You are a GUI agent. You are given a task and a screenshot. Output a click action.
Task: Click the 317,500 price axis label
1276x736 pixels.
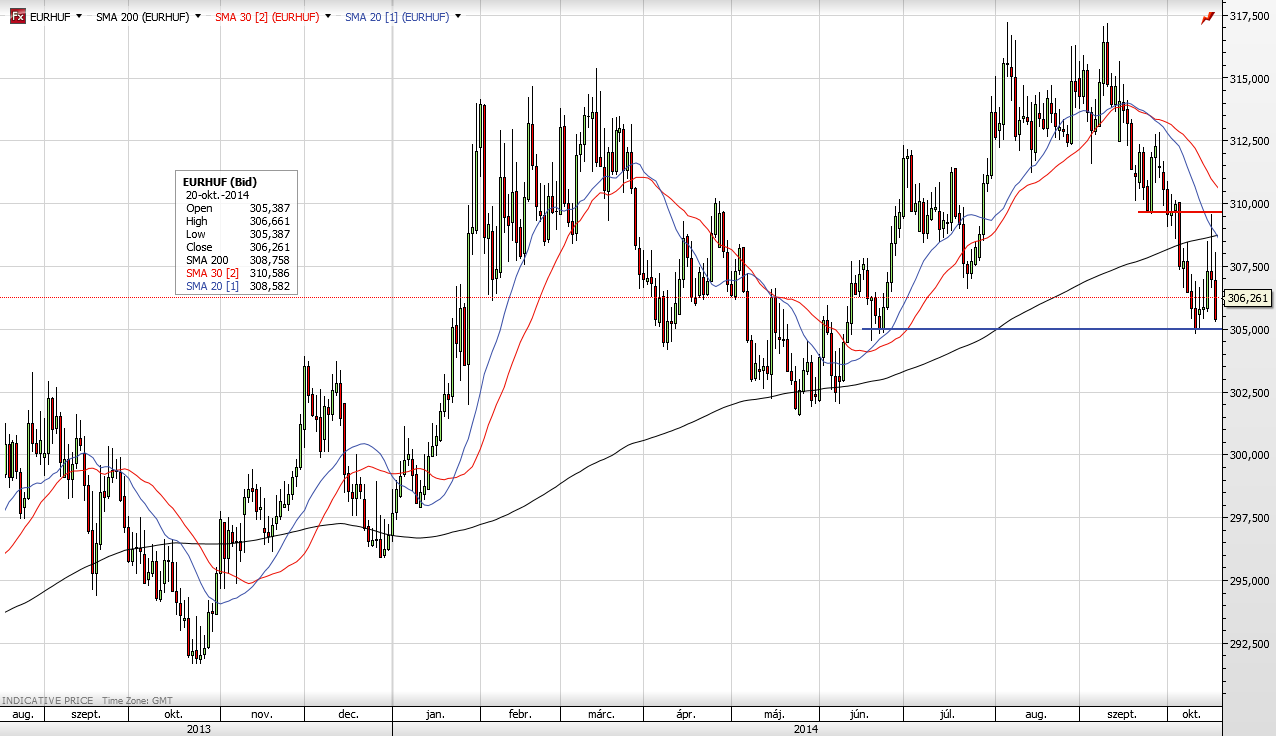click(x=1250, y=17)
